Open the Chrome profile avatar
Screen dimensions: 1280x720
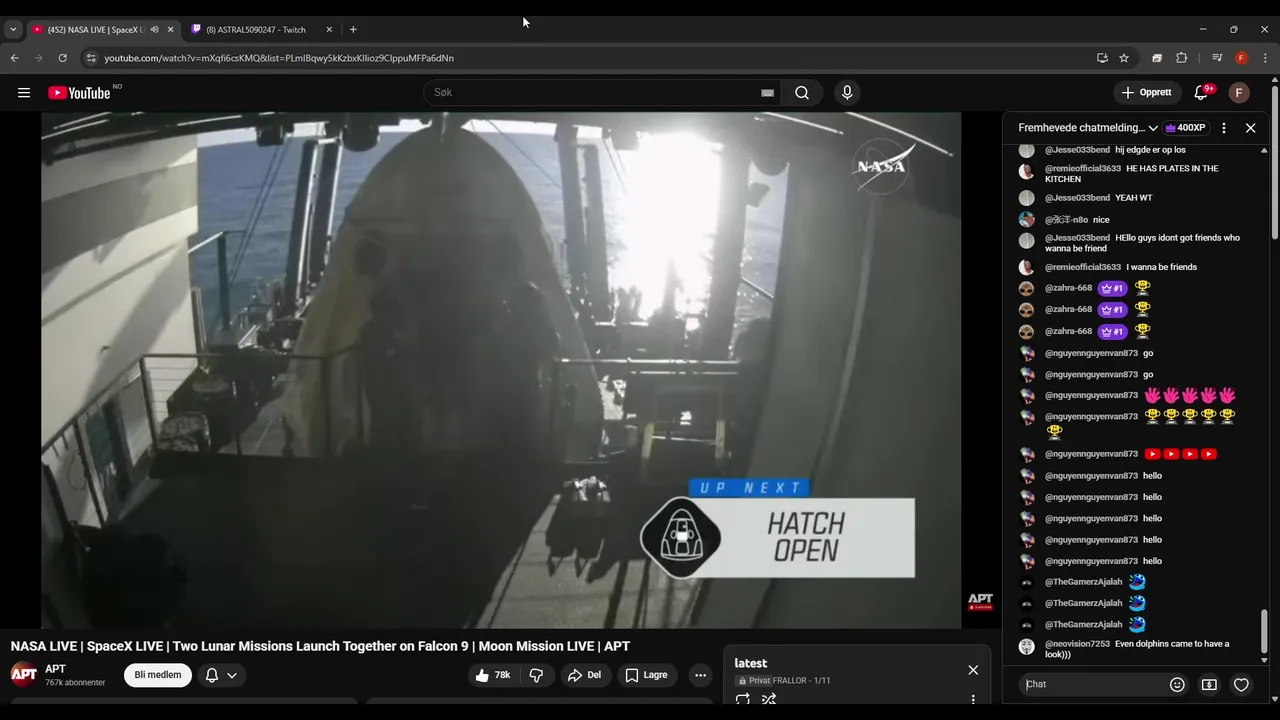click(1241, 58)
